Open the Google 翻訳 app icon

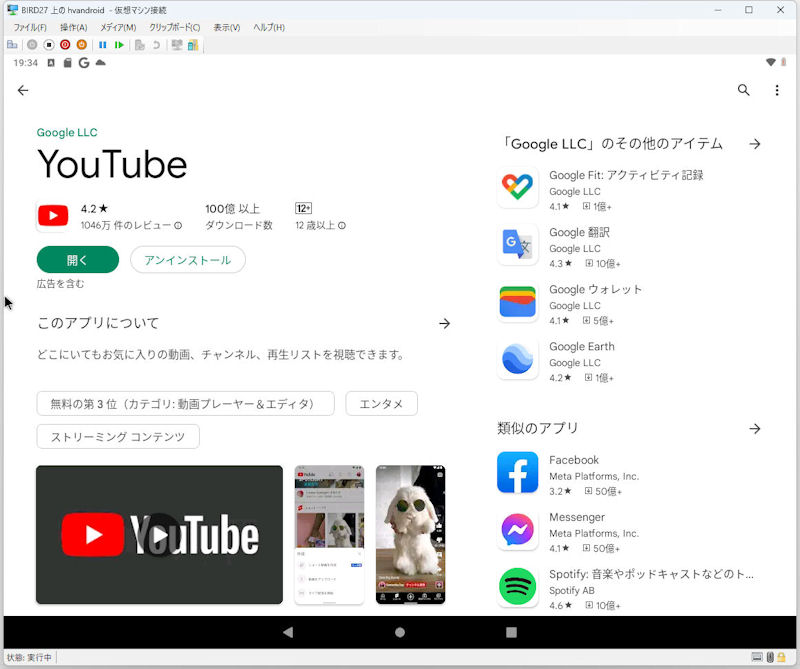coord(517,244)
